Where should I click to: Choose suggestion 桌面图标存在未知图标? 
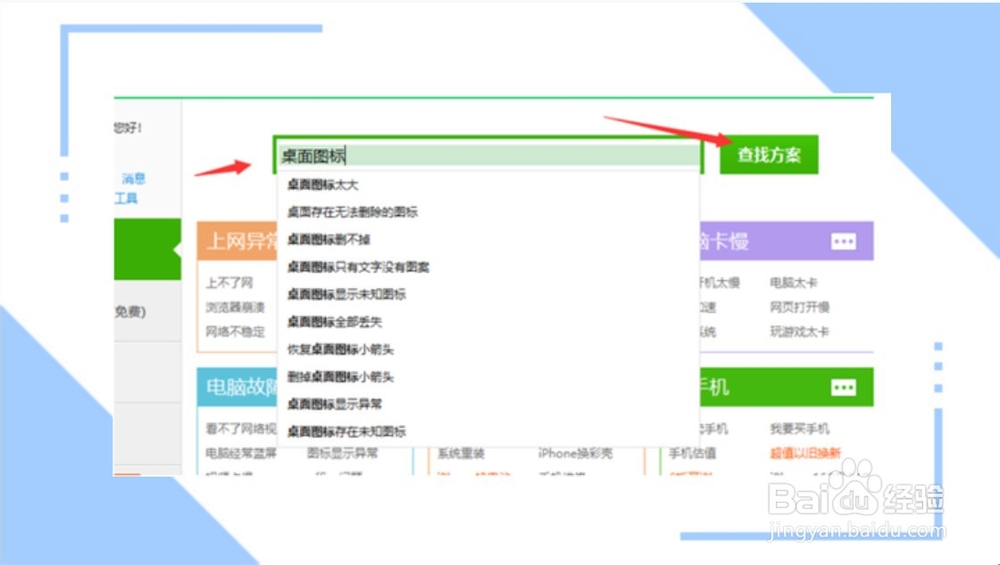coord(346,432)
